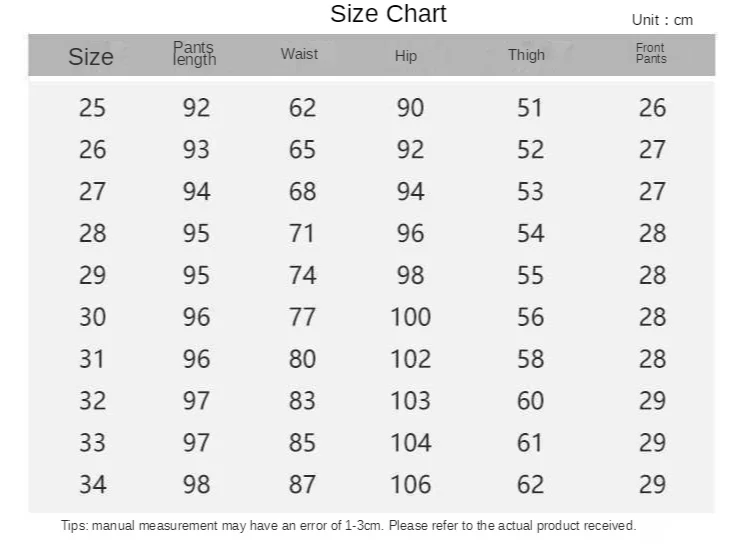Click thigh value 51
Viewport: 747px width, 548px height.
(530, 108)
